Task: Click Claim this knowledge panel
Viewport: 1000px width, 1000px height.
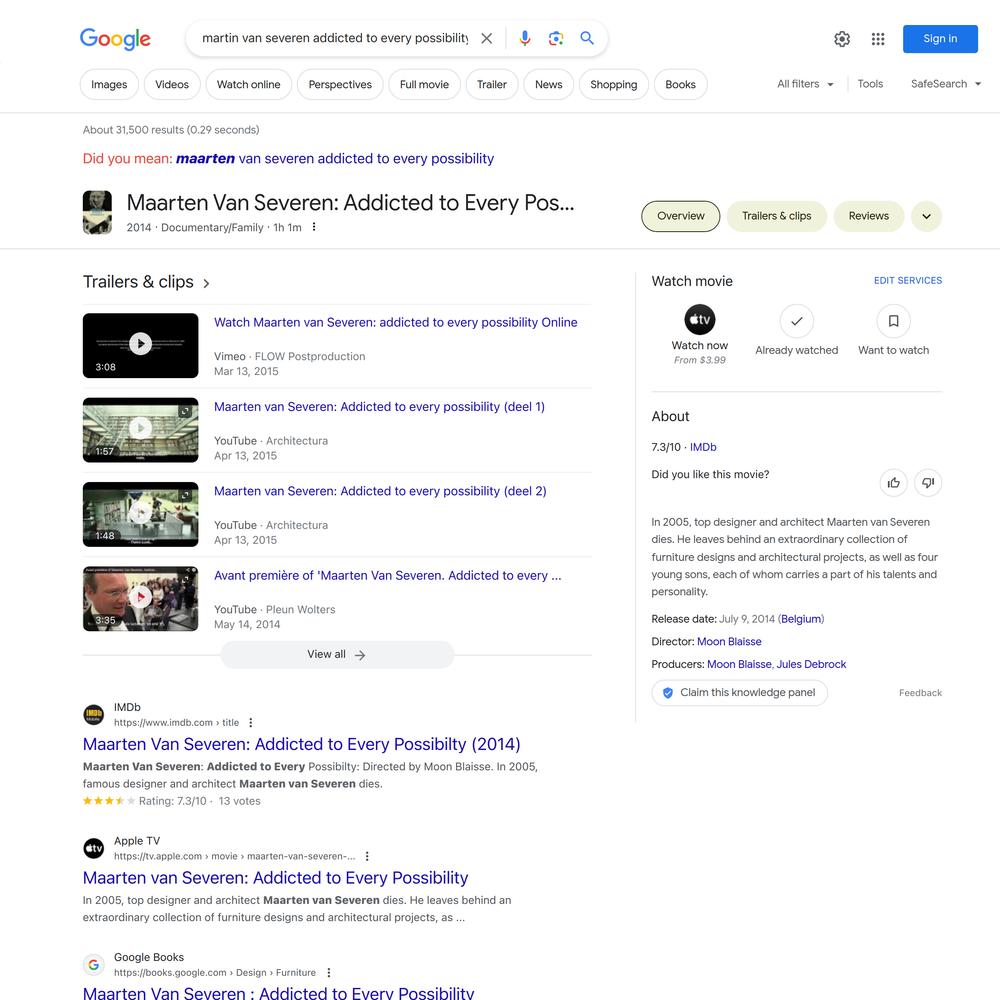Action: click(740, 693)
